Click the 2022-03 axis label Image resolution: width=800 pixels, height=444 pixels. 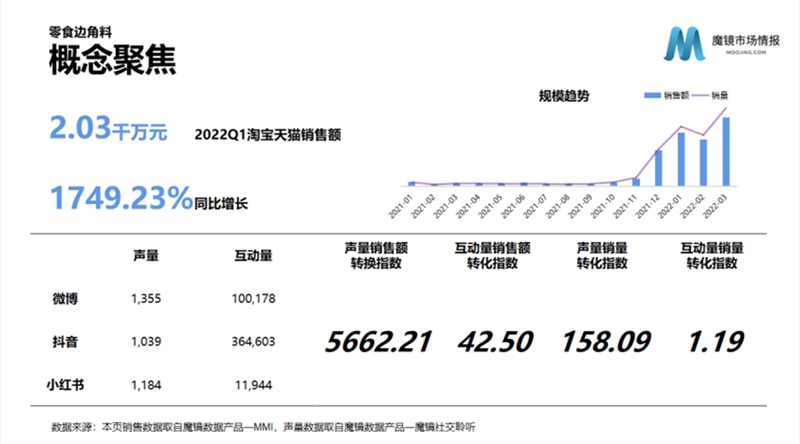click(x=715, y=207)
